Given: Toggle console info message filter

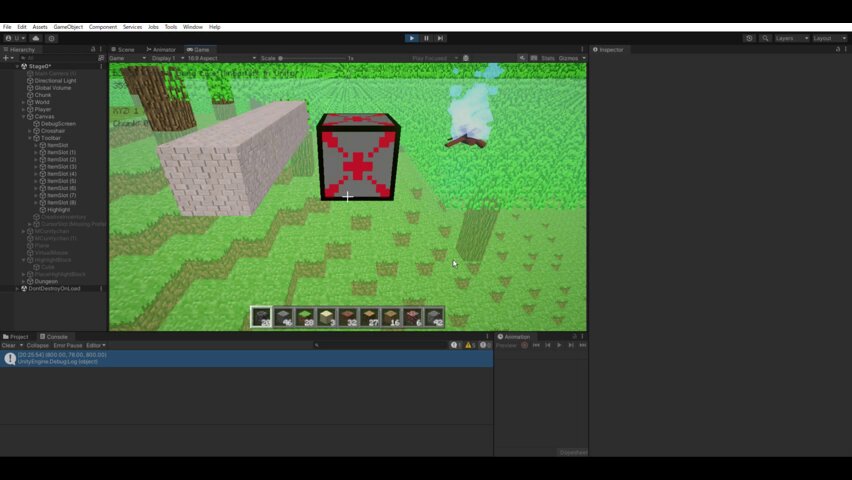Looking at the screenshot, I should 455,345.
